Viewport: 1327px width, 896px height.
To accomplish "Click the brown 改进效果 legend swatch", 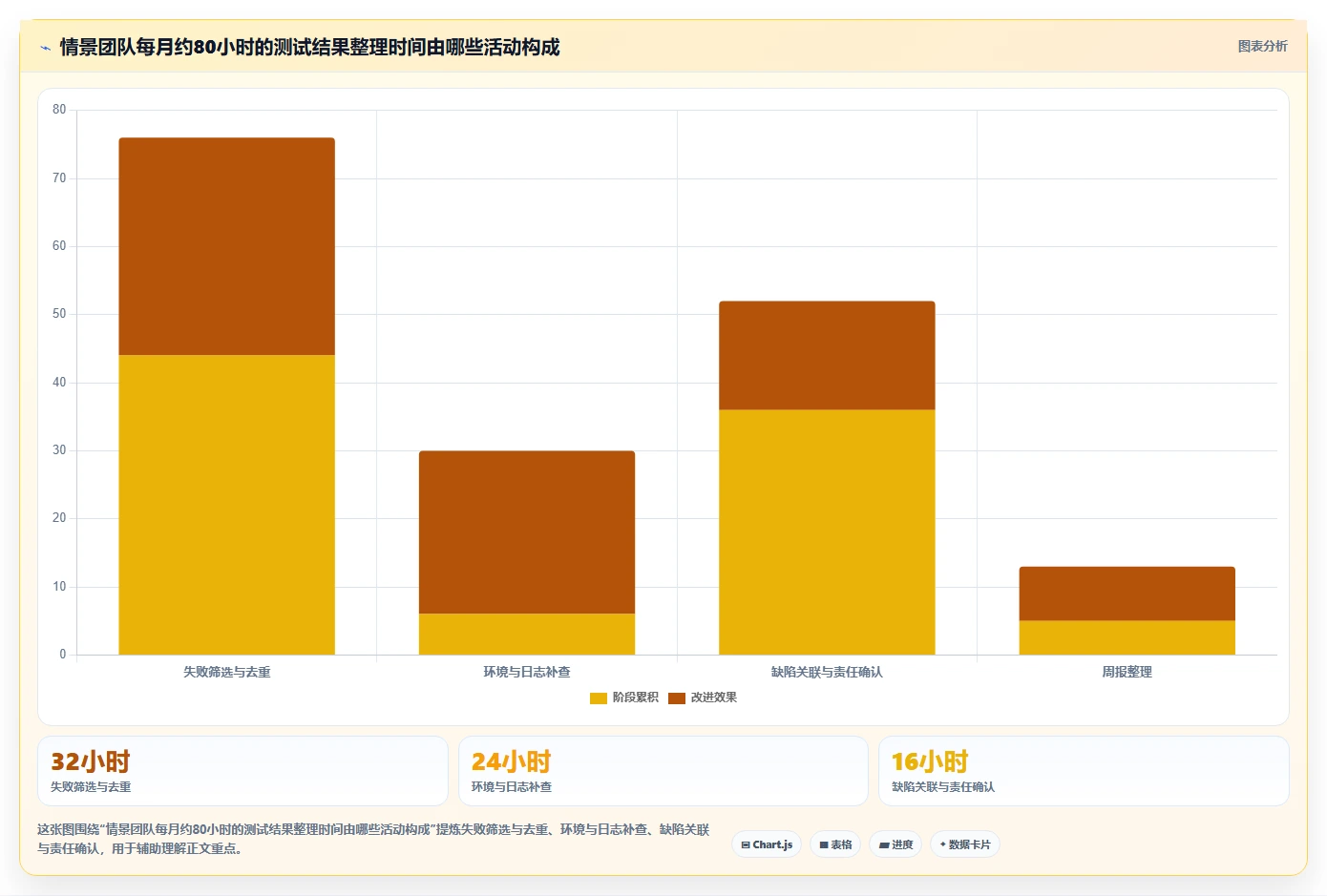I will (x=677, y=698).
